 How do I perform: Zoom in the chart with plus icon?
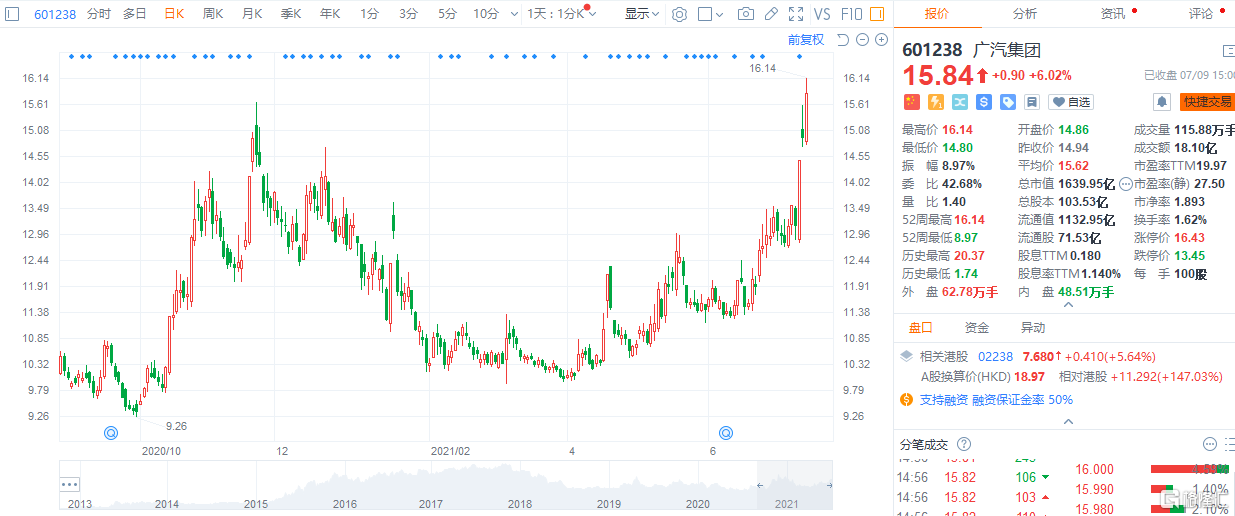coord(881,40)
